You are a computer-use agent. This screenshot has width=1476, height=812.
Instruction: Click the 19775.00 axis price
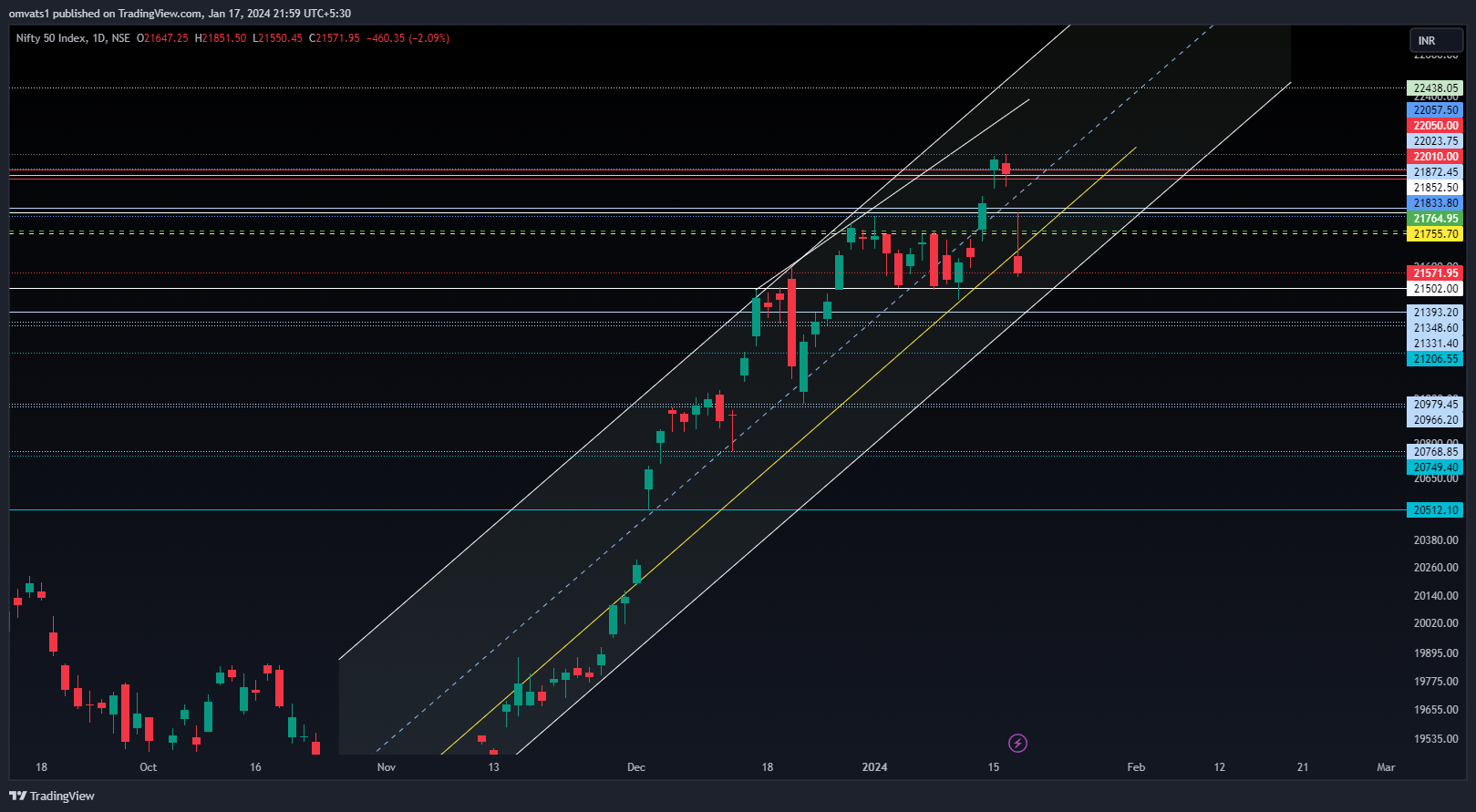pyautogui.click(x=1436, y=682)
